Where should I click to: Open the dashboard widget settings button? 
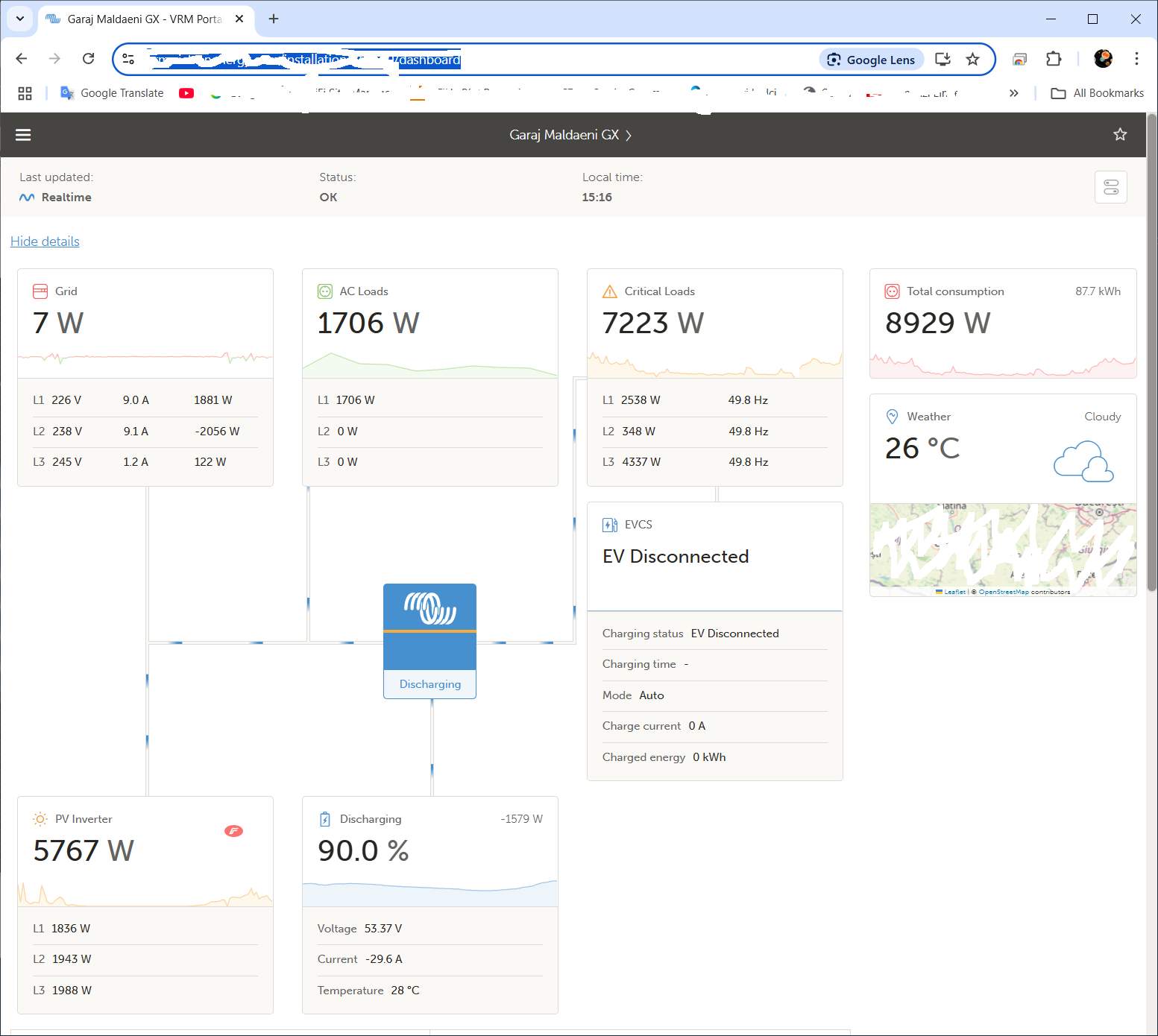1111,187
